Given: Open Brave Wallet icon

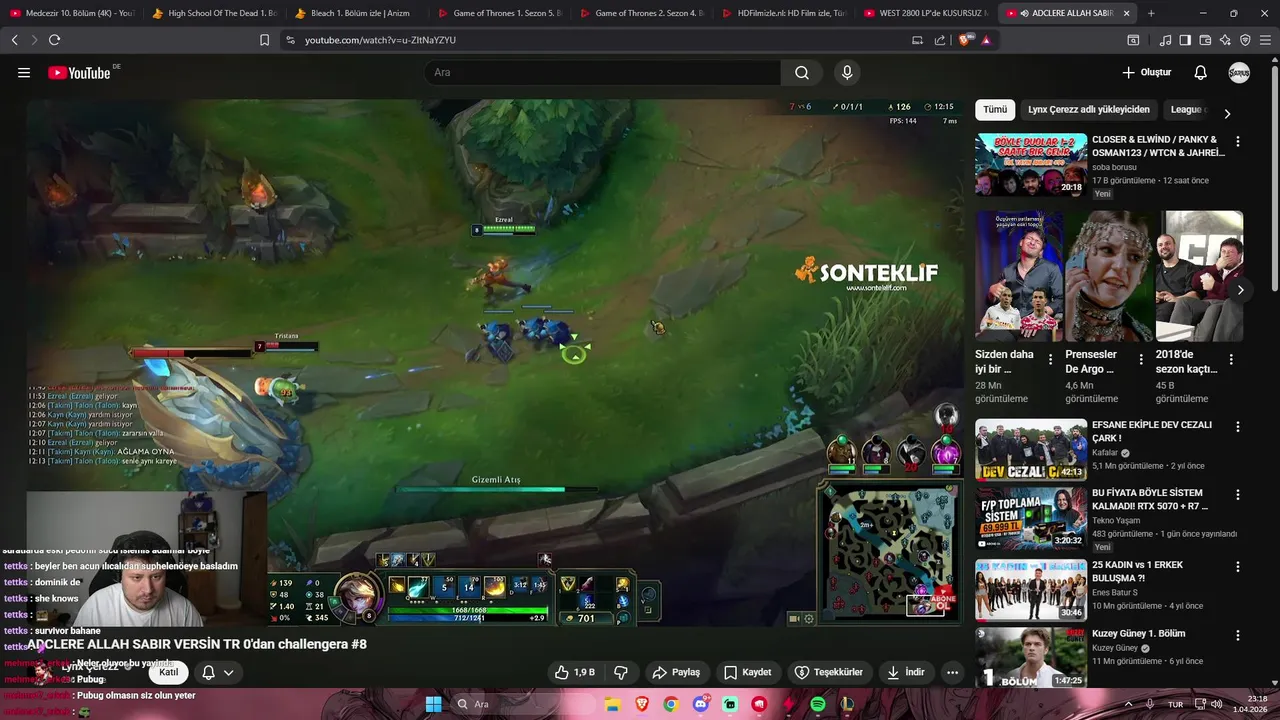Looking at the screenshot, I should (1205, 40).
